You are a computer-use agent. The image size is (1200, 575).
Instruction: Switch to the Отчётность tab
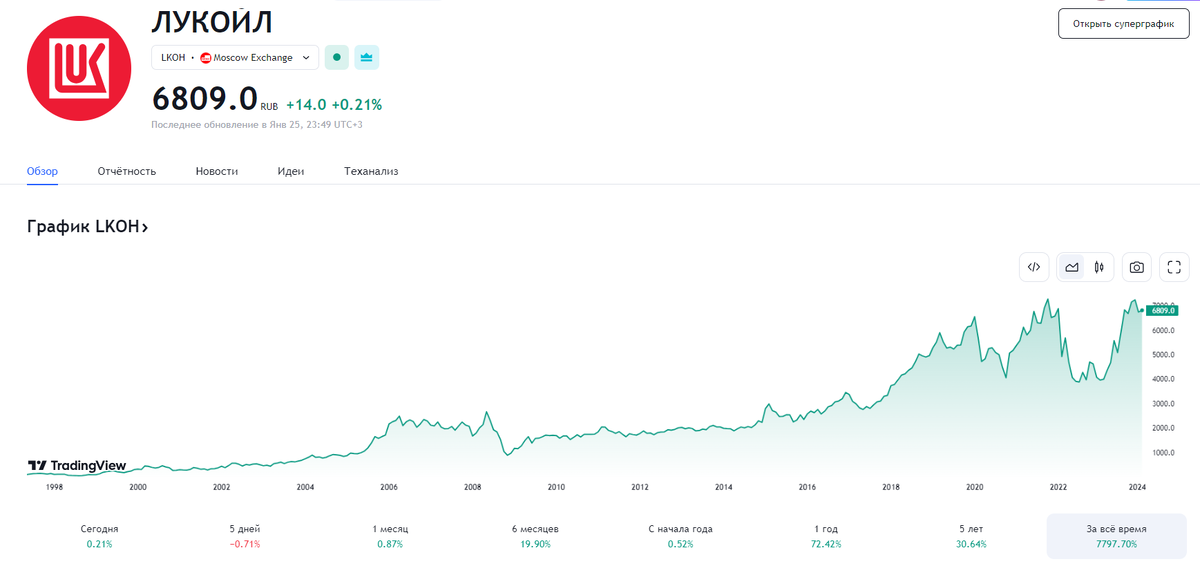(127, 171)
